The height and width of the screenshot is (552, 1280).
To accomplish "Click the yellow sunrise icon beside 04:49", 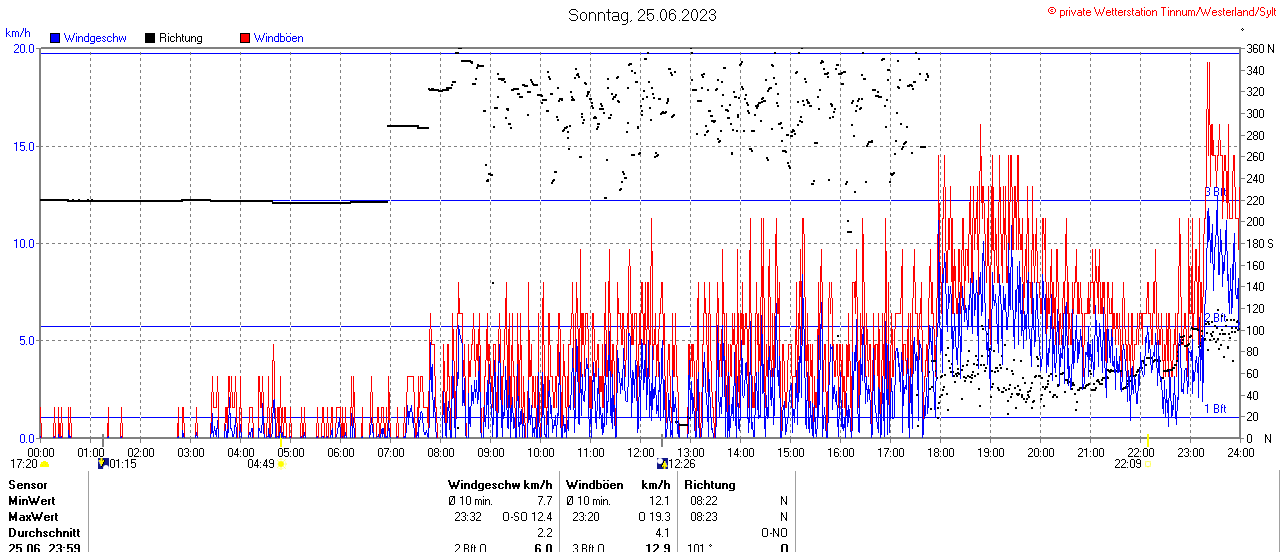I will pos(281,464).
